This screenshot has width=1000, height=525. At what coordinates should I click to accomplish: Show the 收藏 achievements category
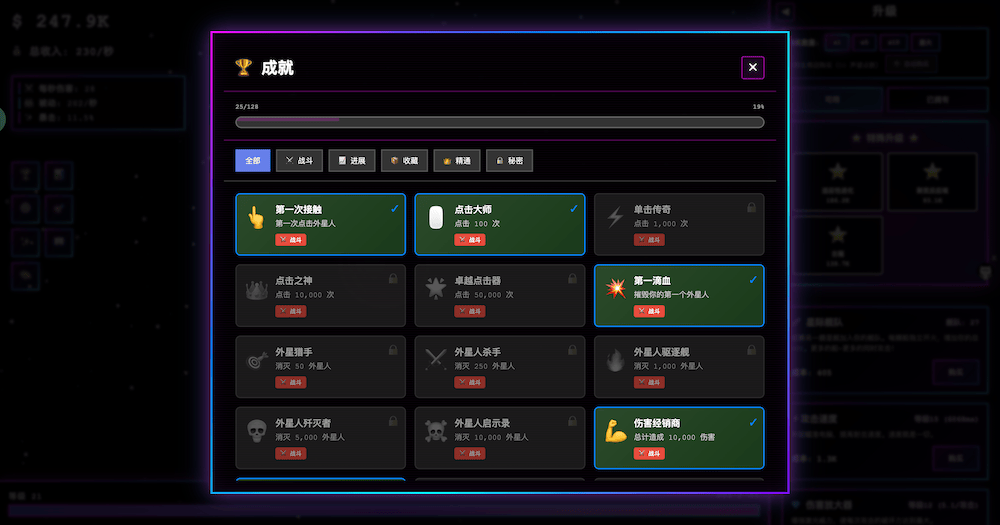coord(405,160)
